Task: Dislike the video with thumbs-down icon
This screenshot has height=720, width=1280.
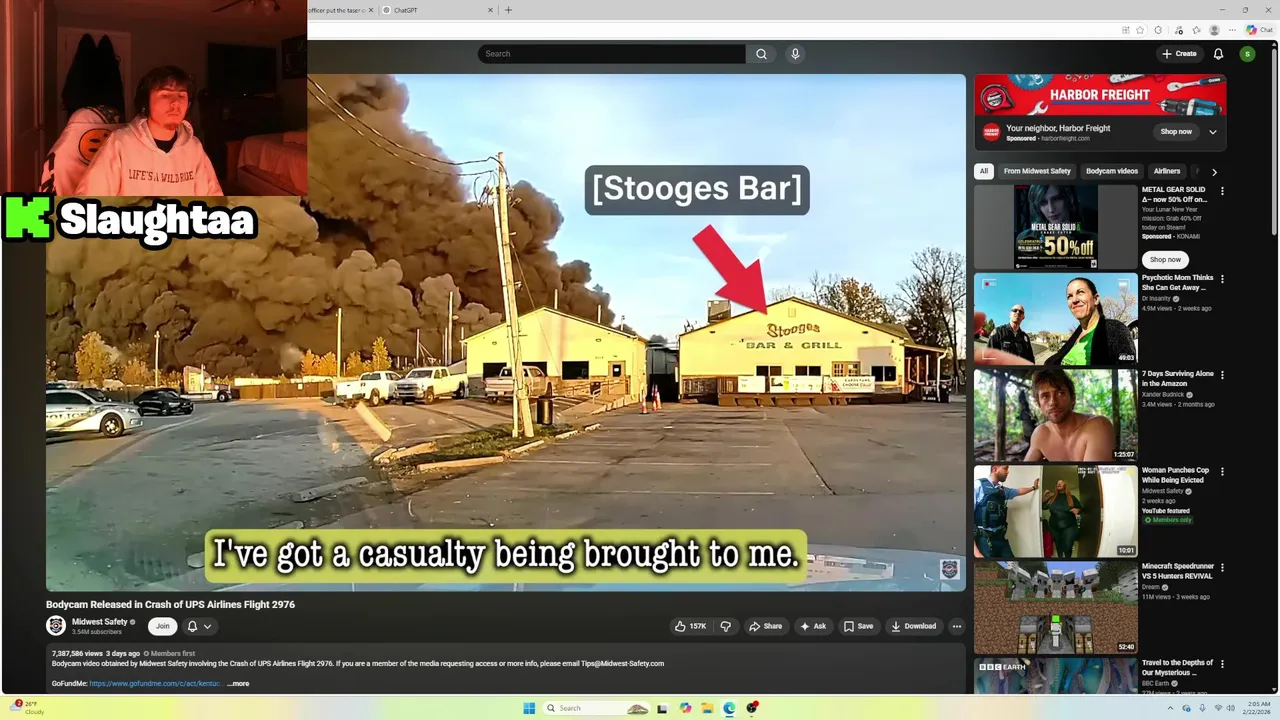Action: click(x=726, y=626)
